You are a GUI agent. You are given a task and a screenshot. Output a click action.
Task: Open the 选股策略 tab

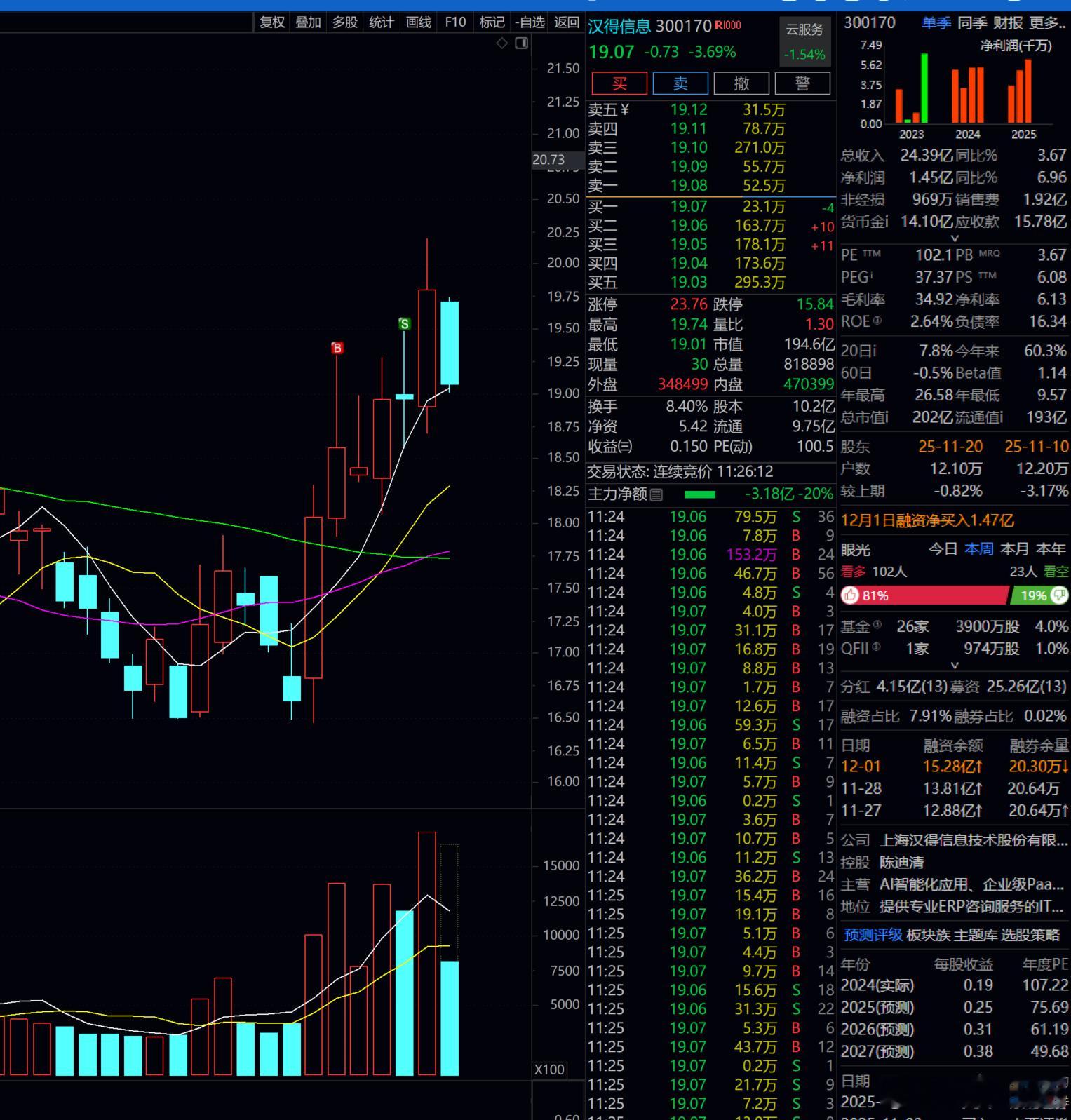coord(1030,935)
